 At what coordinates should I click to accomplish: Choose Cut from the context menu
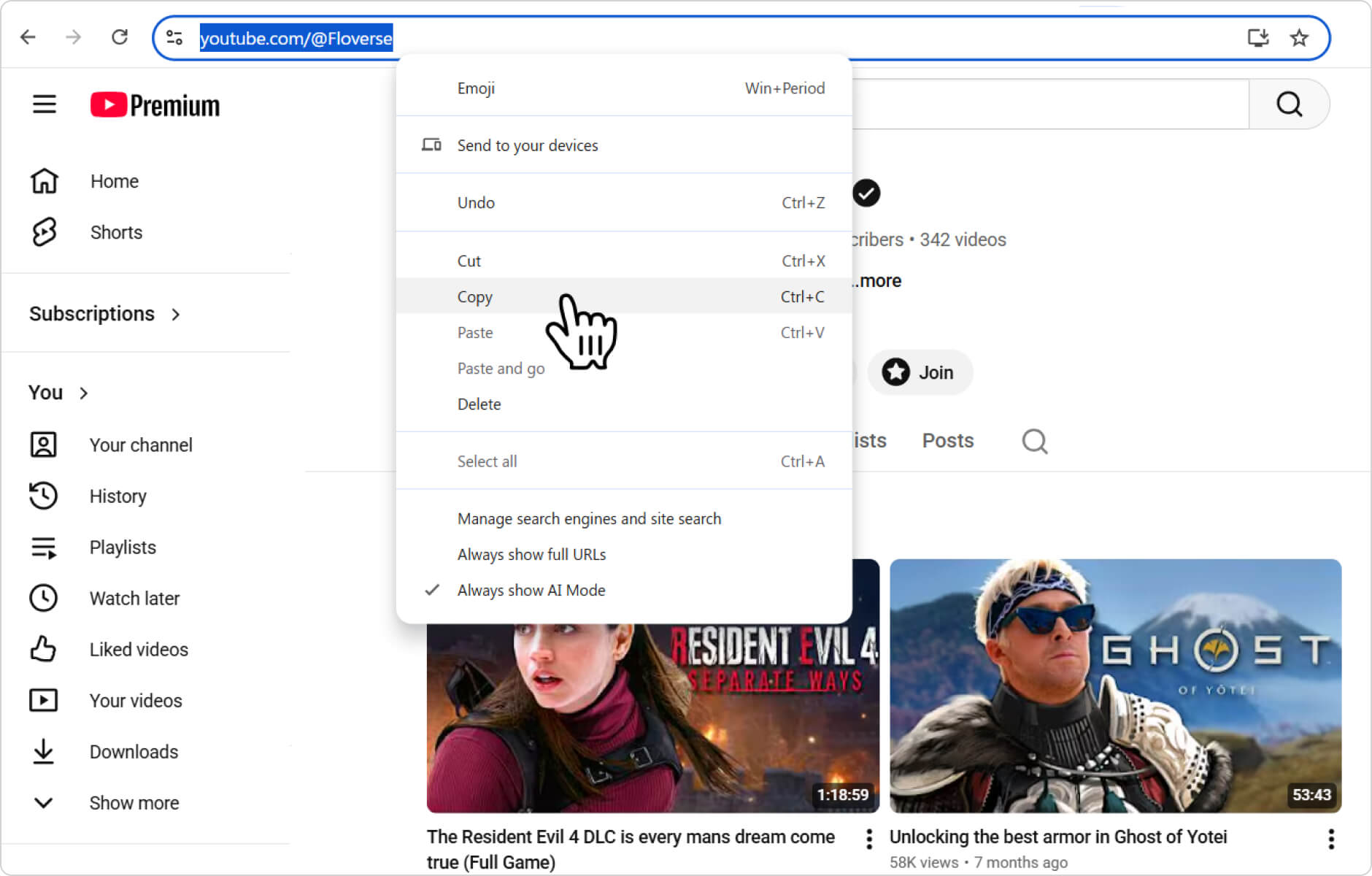coord(624,261)
